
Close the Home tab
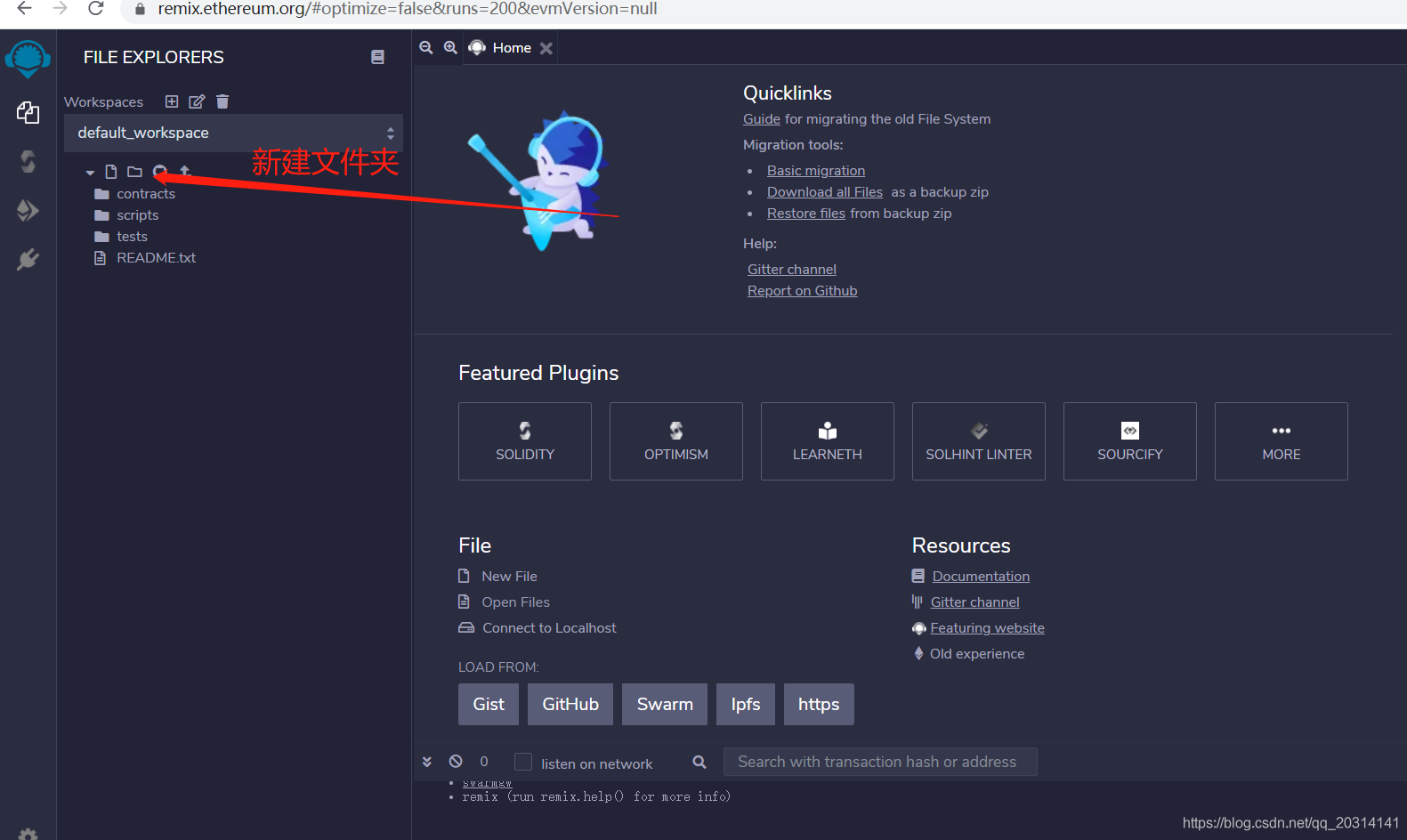(x=546, y=48)
